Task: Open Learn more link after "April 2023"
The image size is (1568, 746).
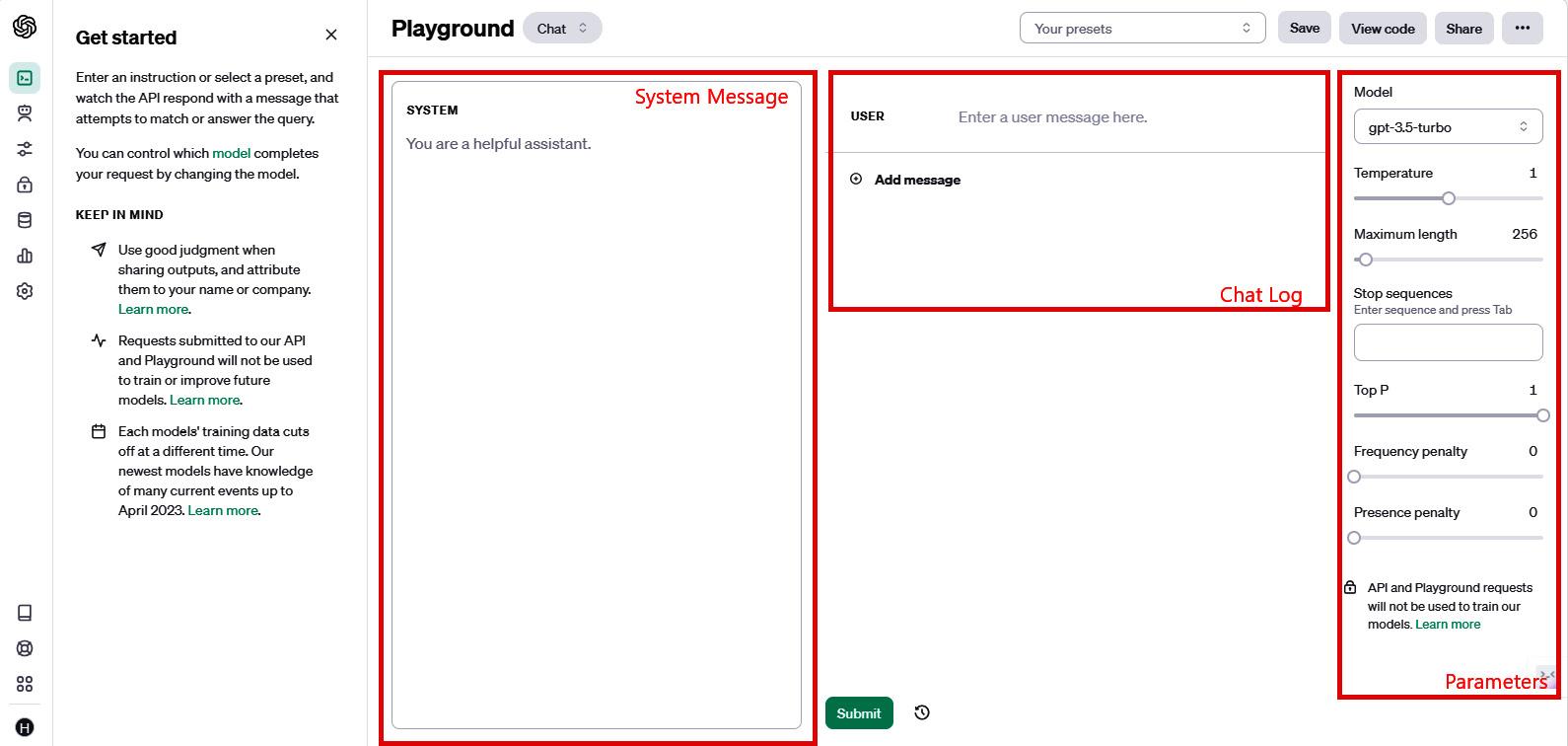Action: pos(223,510)
